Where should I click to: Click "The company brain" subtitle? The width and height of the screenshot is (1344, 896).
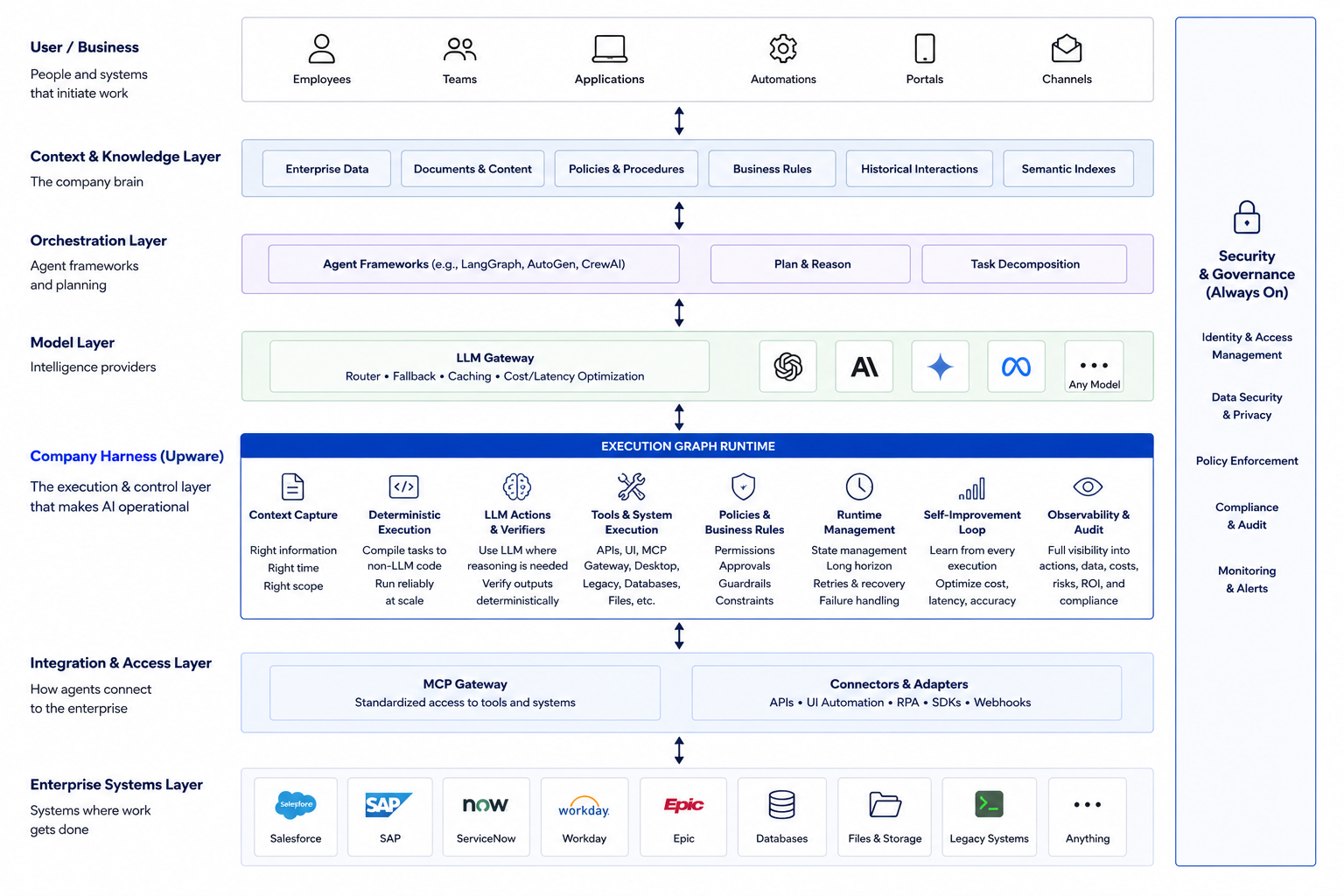point(87,182)
